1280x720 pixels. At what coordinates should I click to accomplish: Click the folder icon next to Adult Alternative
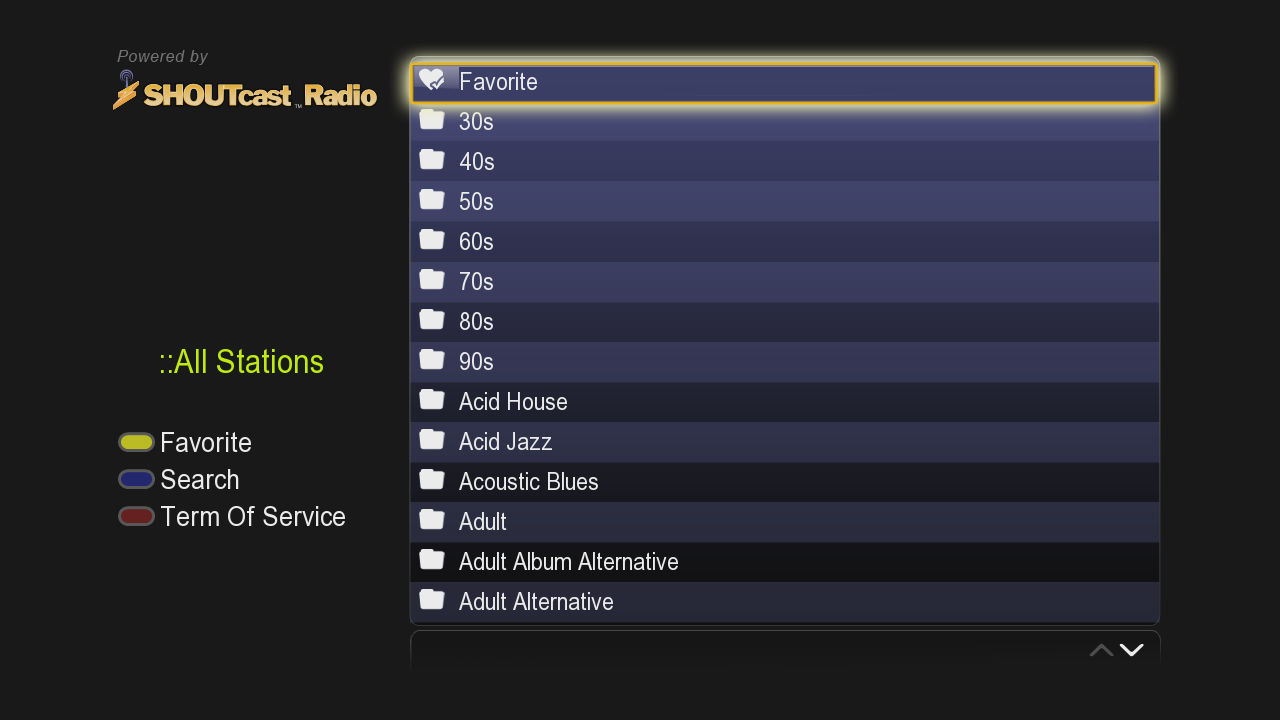point(432,600)
